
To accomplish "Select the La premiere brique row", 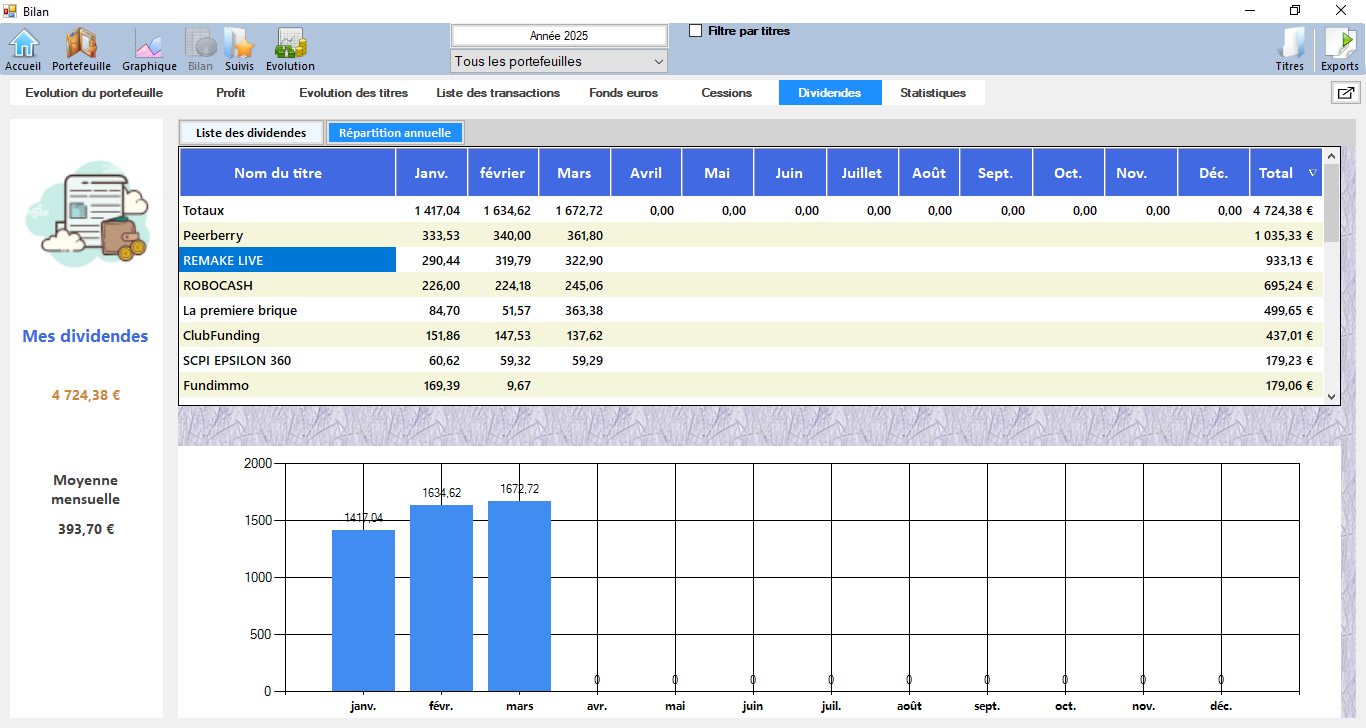I will pyautogui.click(x=751, y=310).
